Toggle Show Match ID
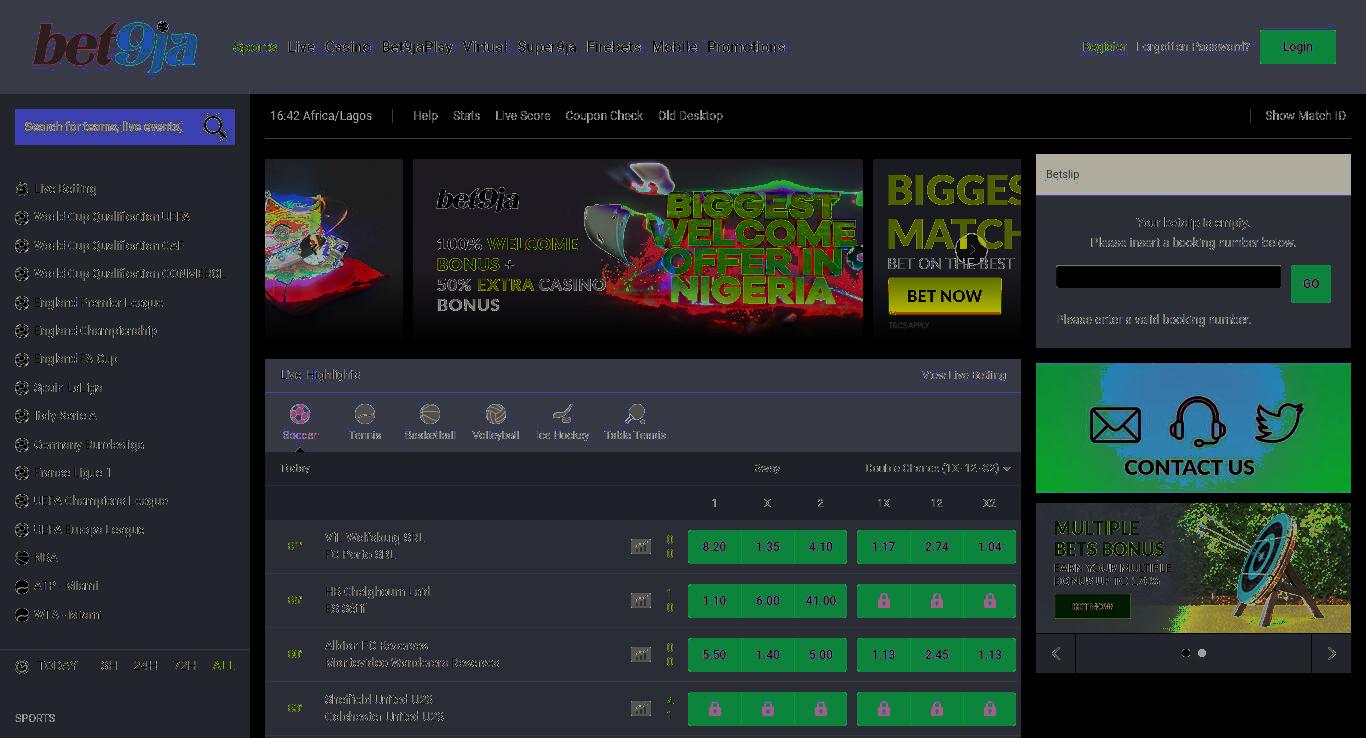The width and height of the screenshot is (1366, 738). [x=1305, y=116]
